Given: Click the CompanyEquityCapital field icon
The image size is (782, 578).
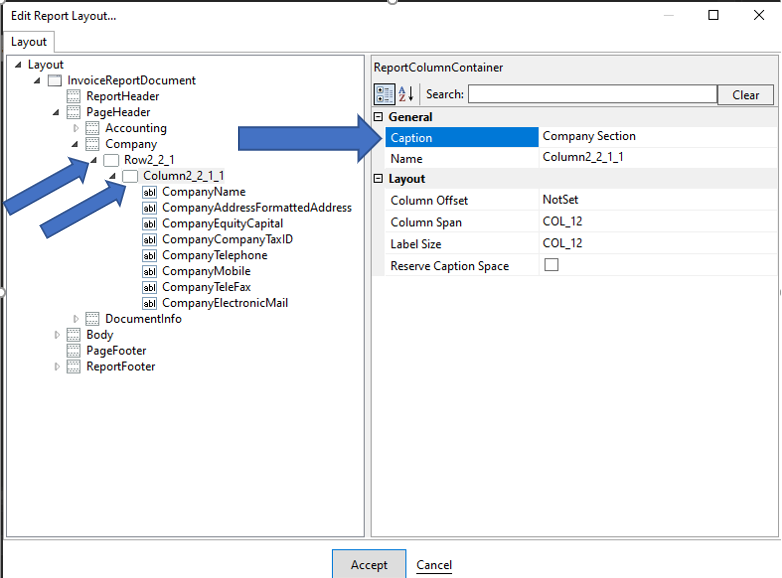Looking at the screenshot, I should coord(149,224).
